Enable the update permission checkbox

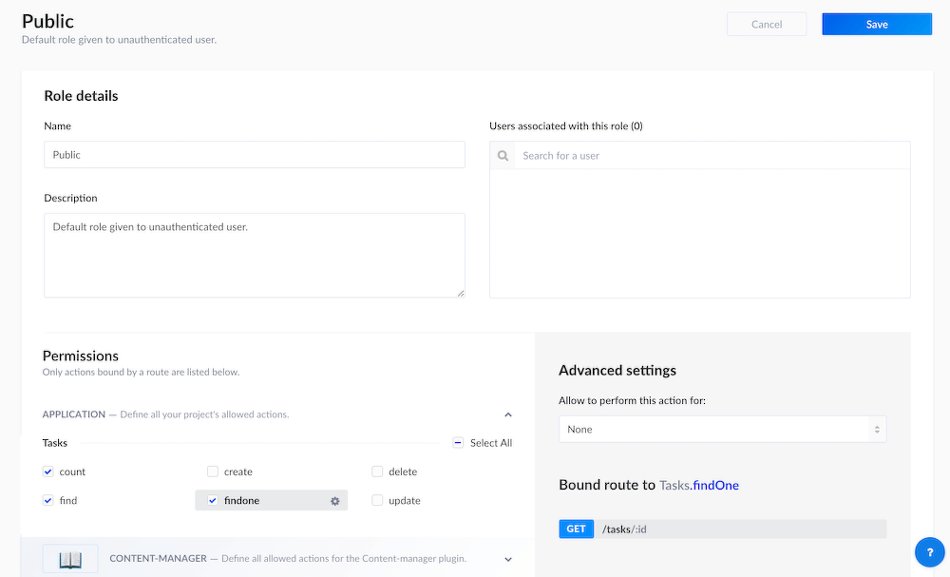point(377,501)
